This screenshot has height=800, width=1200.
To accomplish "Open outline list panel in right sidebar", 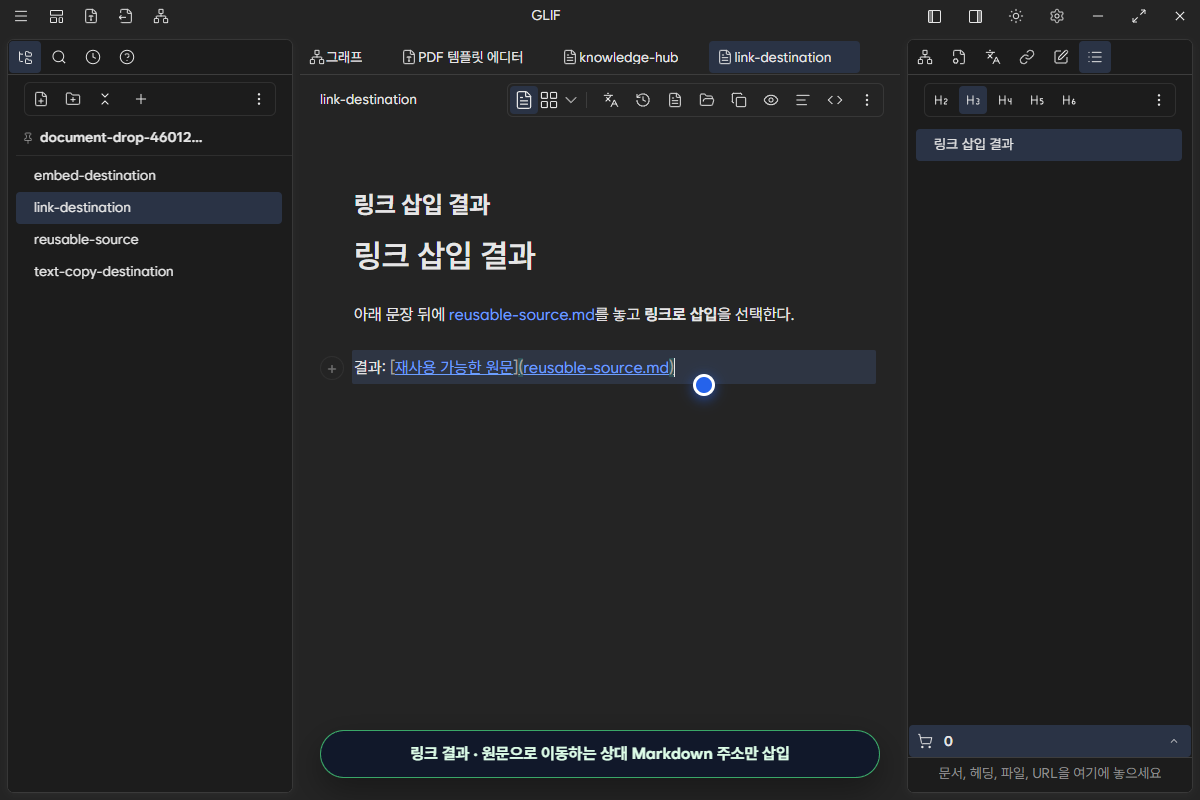I will (x=1095, y=57).
